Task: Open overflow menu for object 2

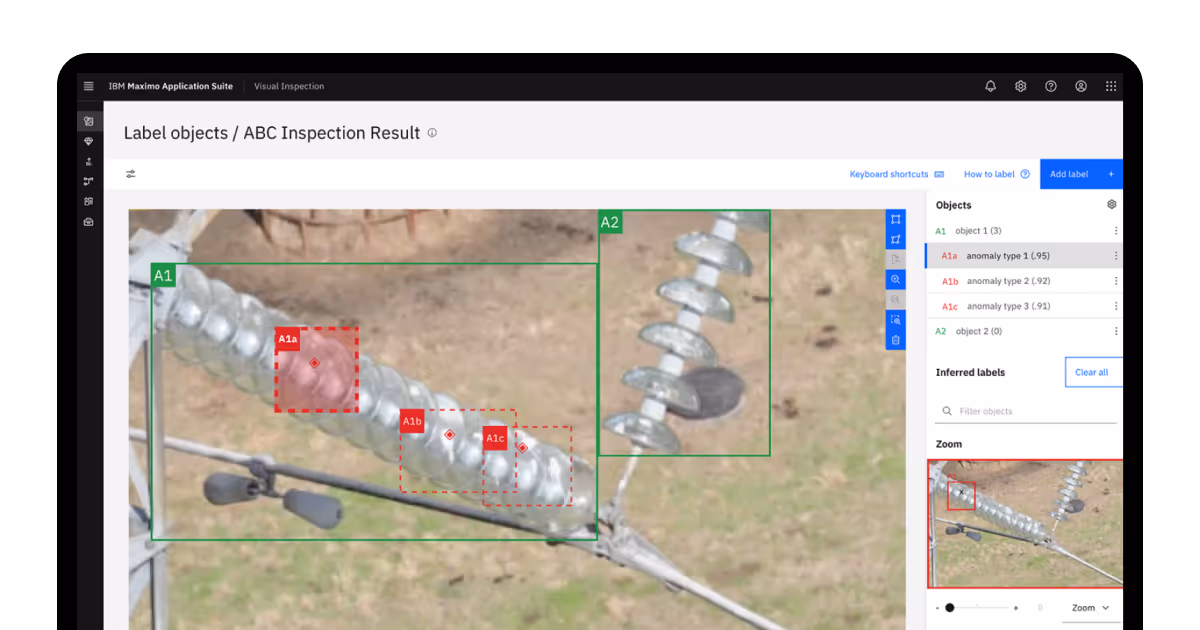Action: (1116, 331)
